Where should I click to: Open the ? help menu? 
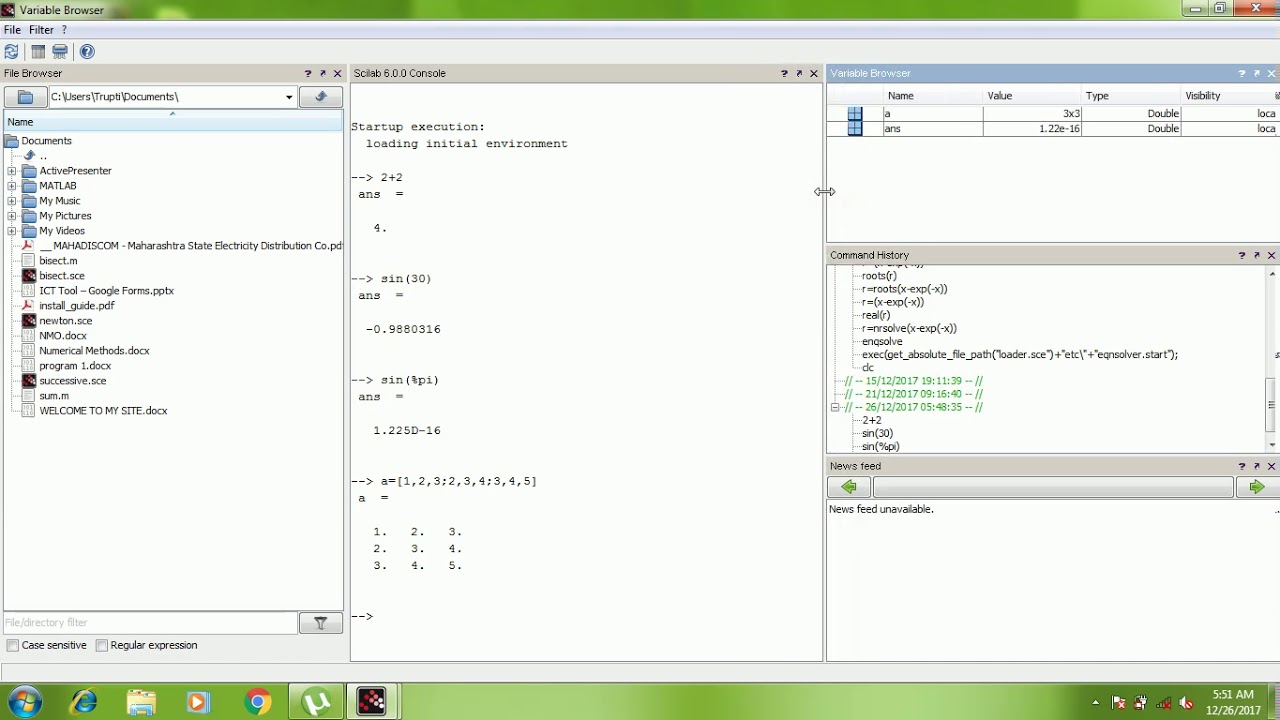click(64, 30)
